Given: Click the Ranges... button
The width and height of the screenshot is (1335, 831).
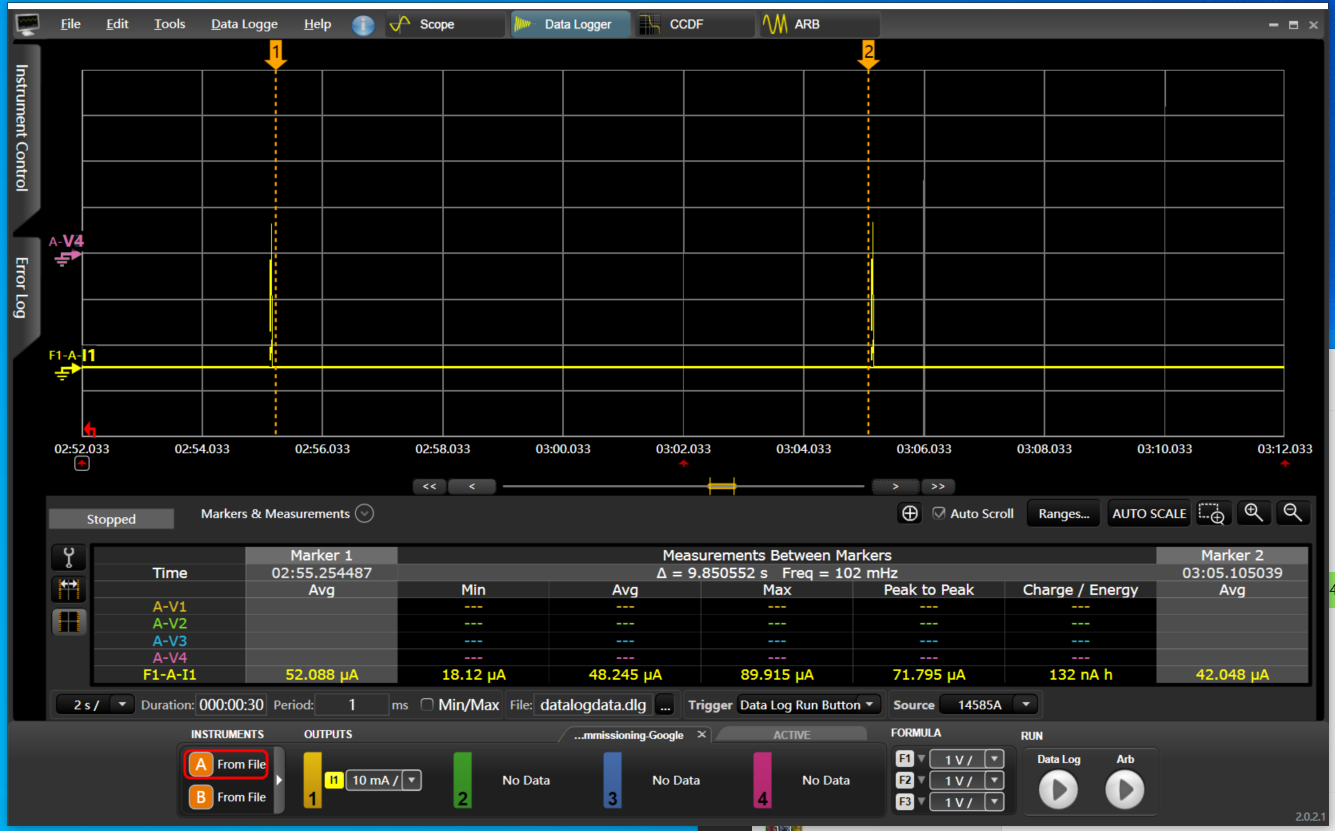Looking at the screenshot, I should pyautogui.click(x=1064, y=513).
